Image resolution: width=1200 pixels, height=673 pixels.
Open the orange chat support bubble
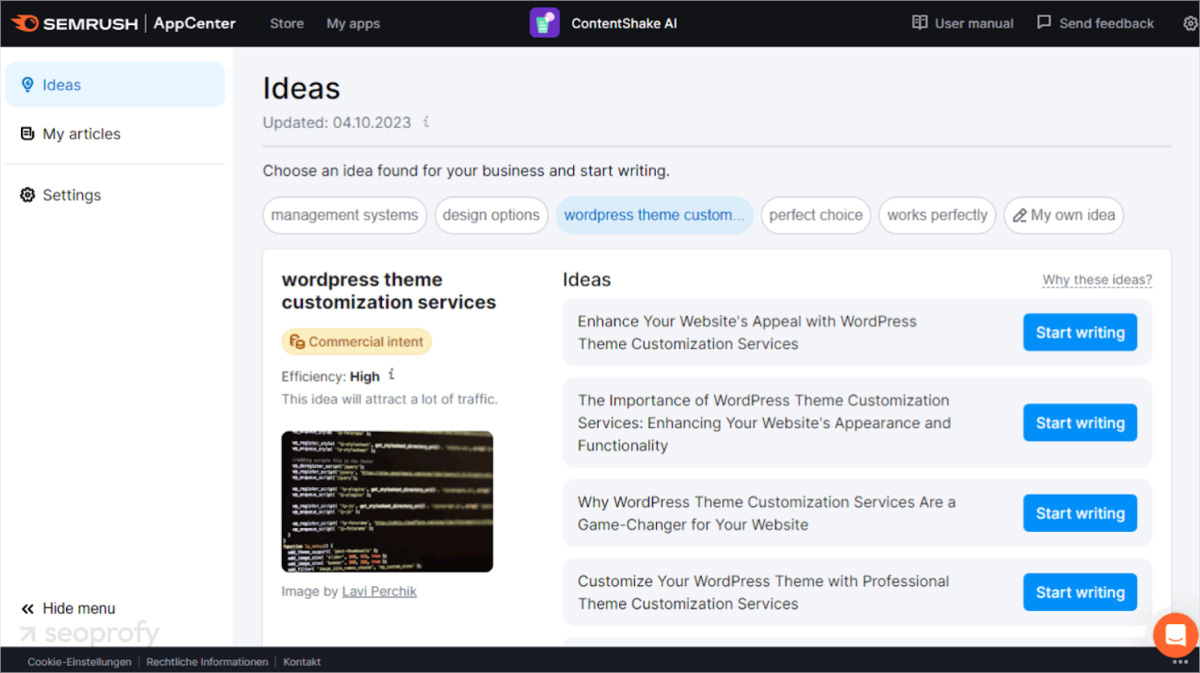[x=1175, y=634]
